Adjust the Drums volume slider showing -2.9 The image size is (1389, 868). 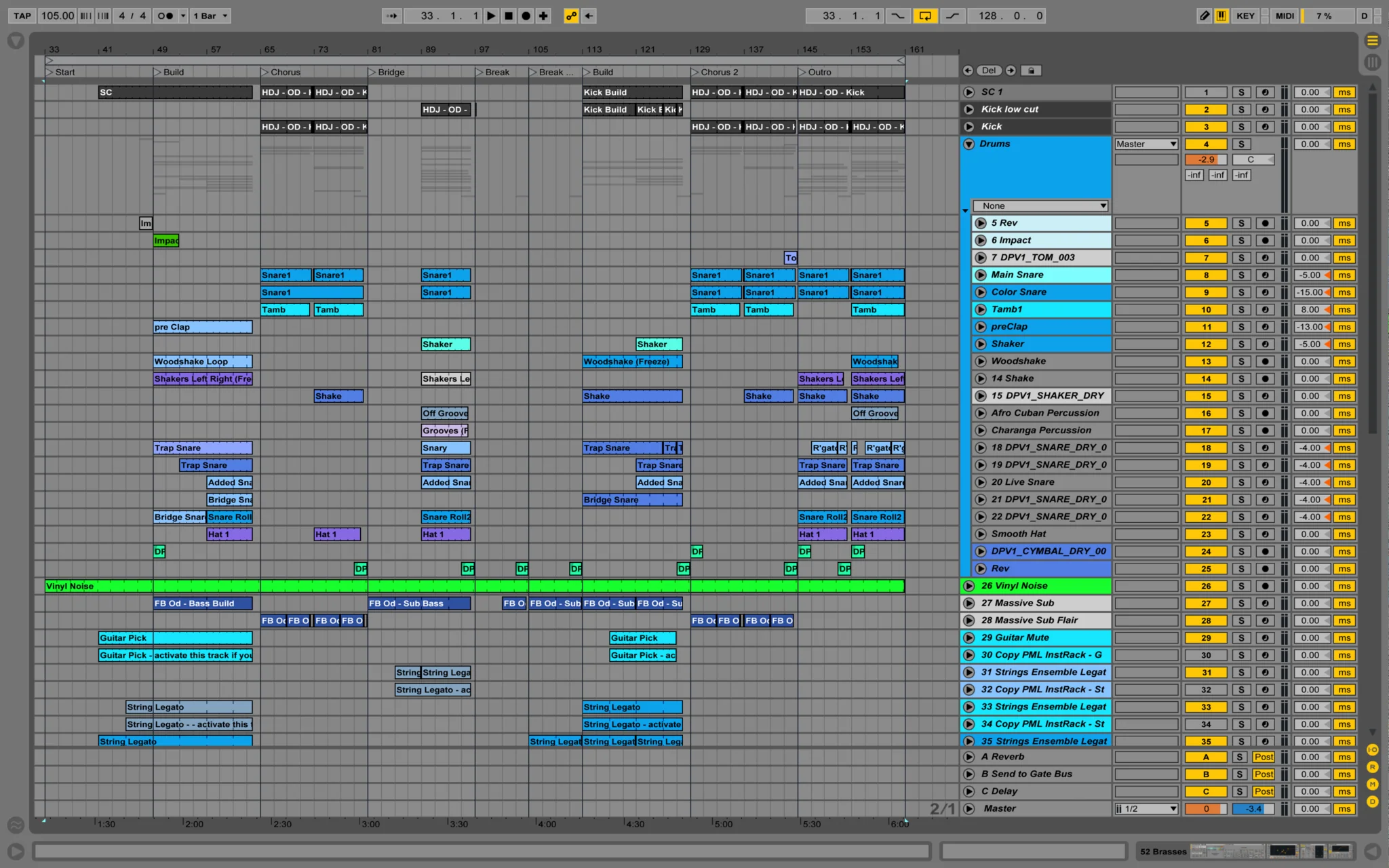pyautogui.click(x=1206, y=159)
